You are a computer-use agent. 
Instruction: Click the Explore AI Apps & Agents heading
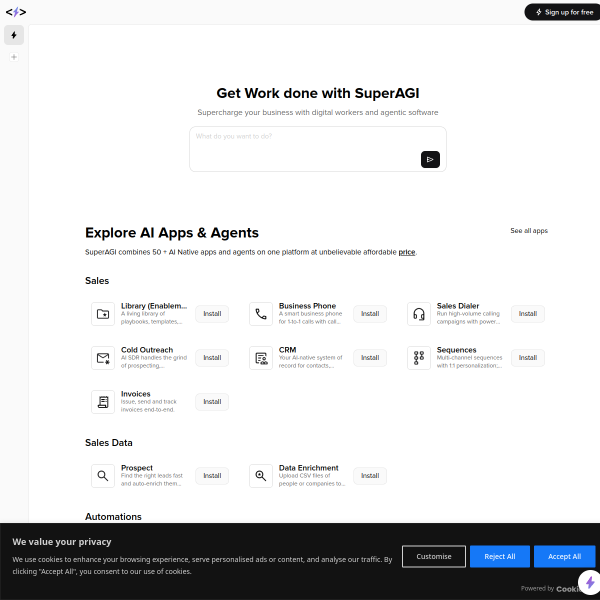point(172,233)
